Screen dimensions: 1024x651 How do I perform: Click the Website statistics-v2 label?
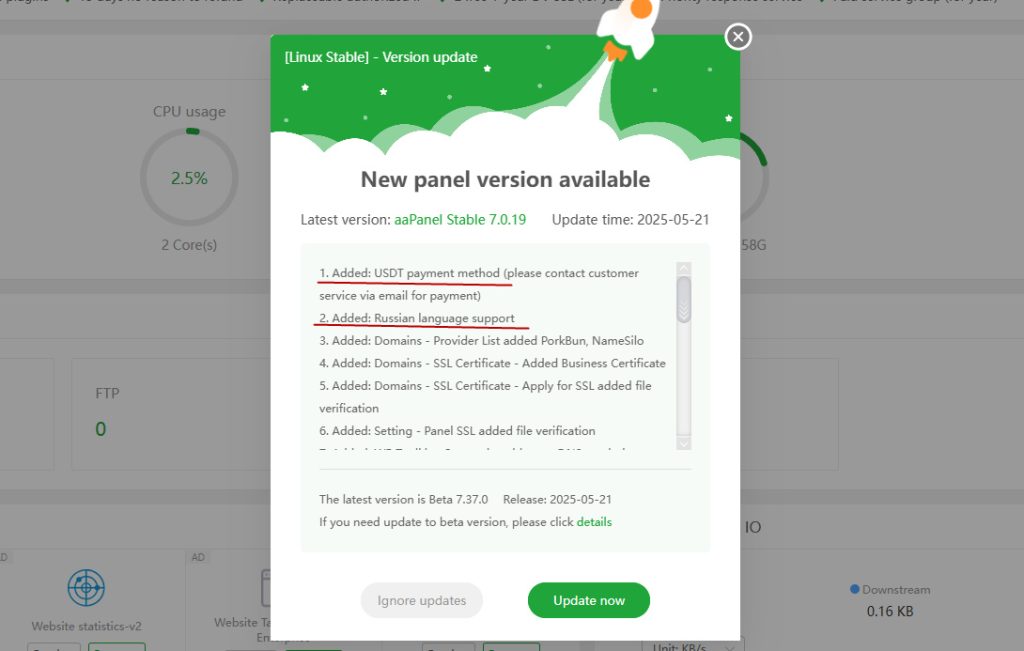(x=86, y=626)
